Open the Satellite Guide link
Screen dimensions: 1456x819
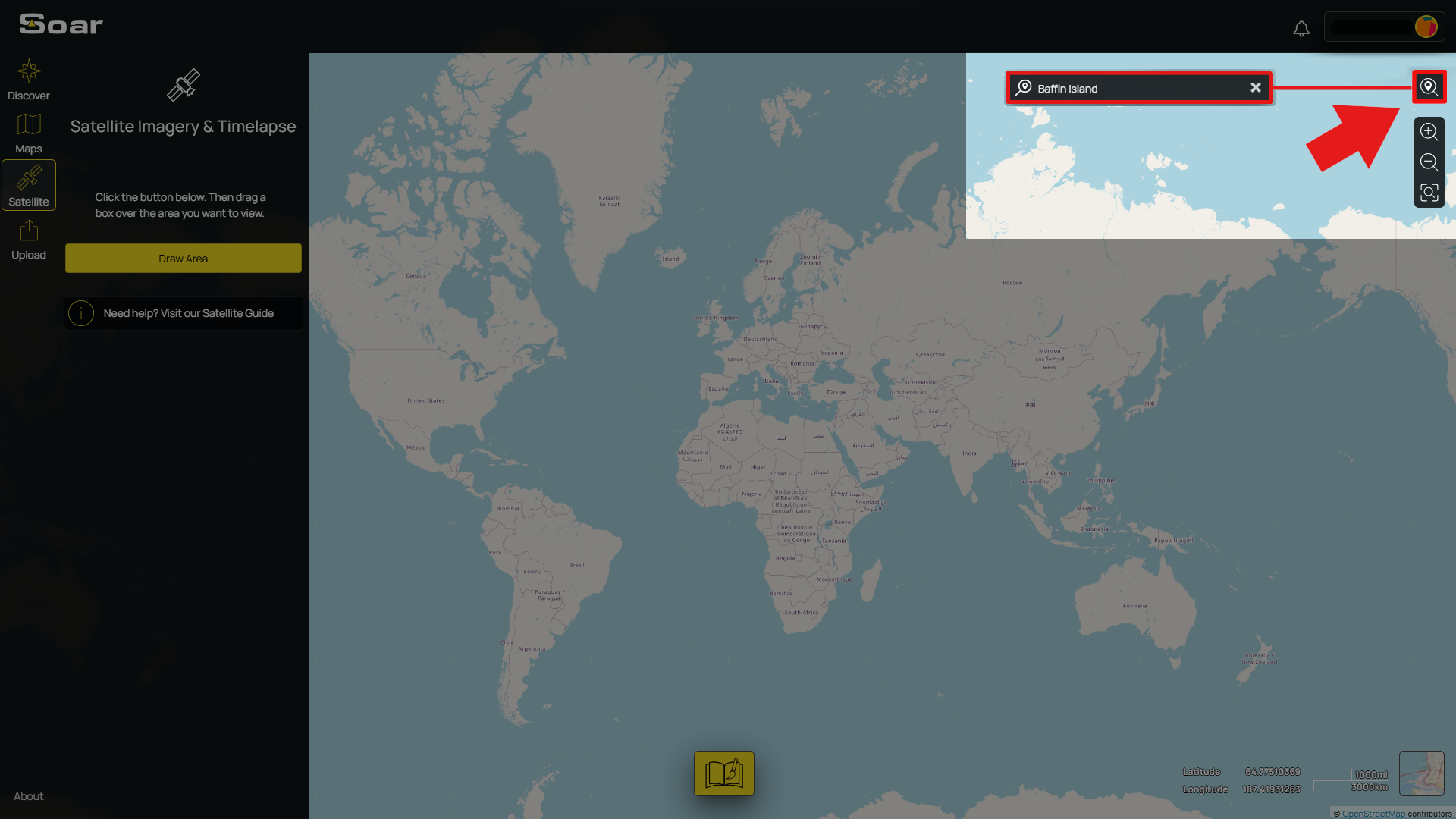238,312
